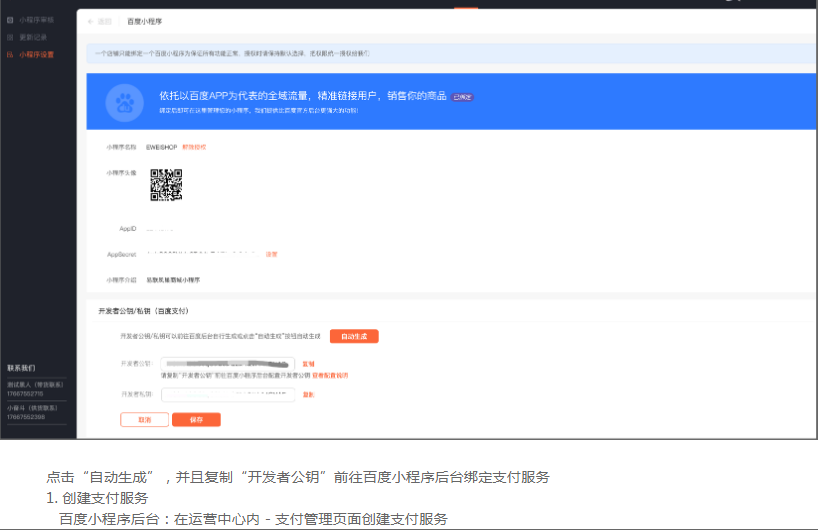Click the link beside AppSecret value
The width and height of the screenshot is (819, 530).
tap(271, 254)
